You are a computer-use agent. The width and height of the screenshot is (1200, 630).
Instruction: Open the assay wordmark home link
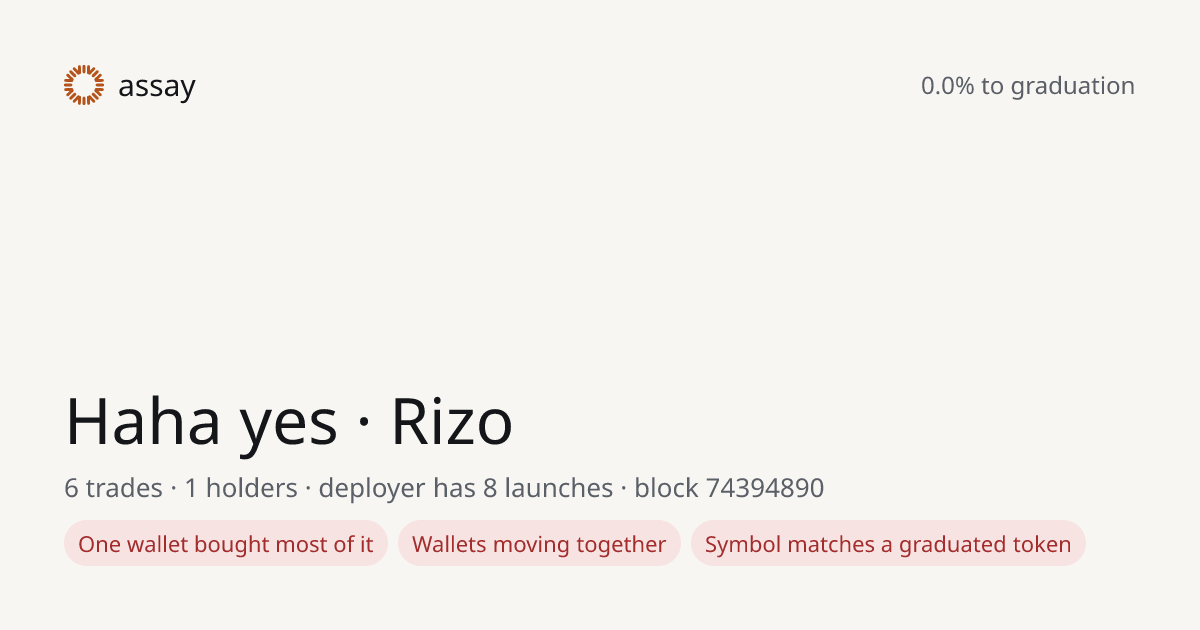tap(156, 87)
